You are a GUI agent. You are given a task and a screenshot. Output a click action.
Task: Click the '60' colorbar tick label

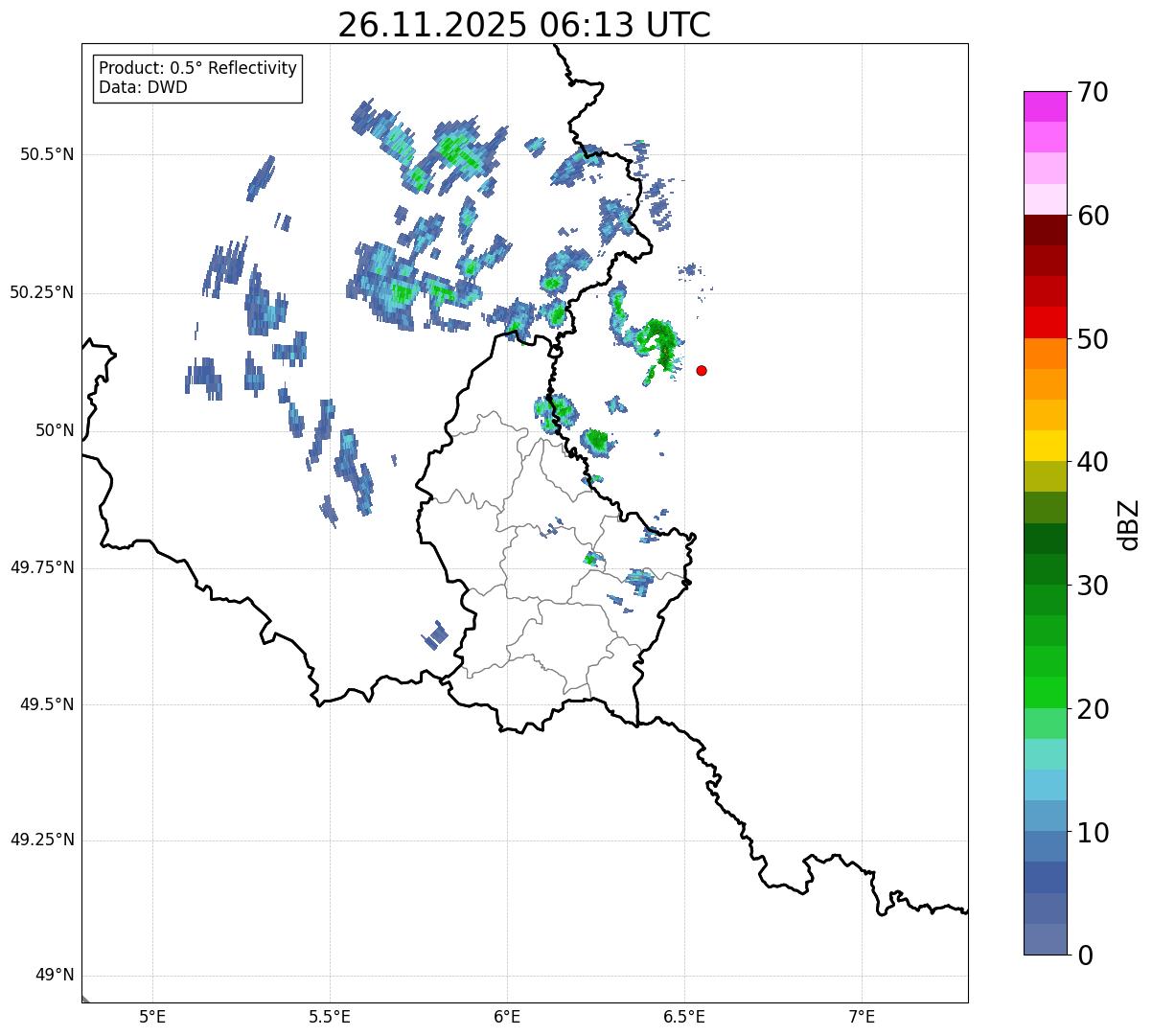click(x=1093, y=216)
